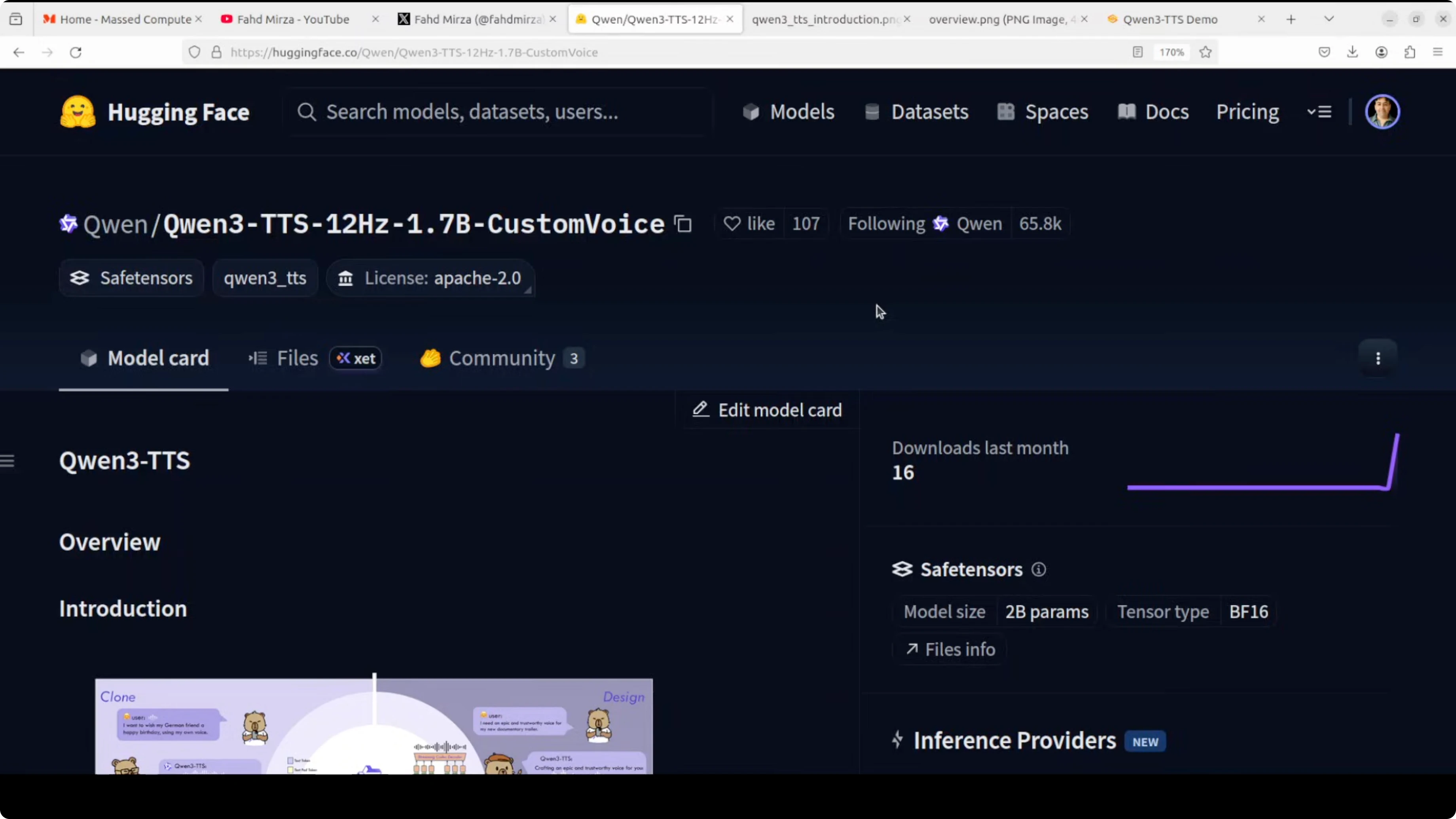Toggle the table of contents sidebar icon

pyautogui.click(x=8, y=461)
